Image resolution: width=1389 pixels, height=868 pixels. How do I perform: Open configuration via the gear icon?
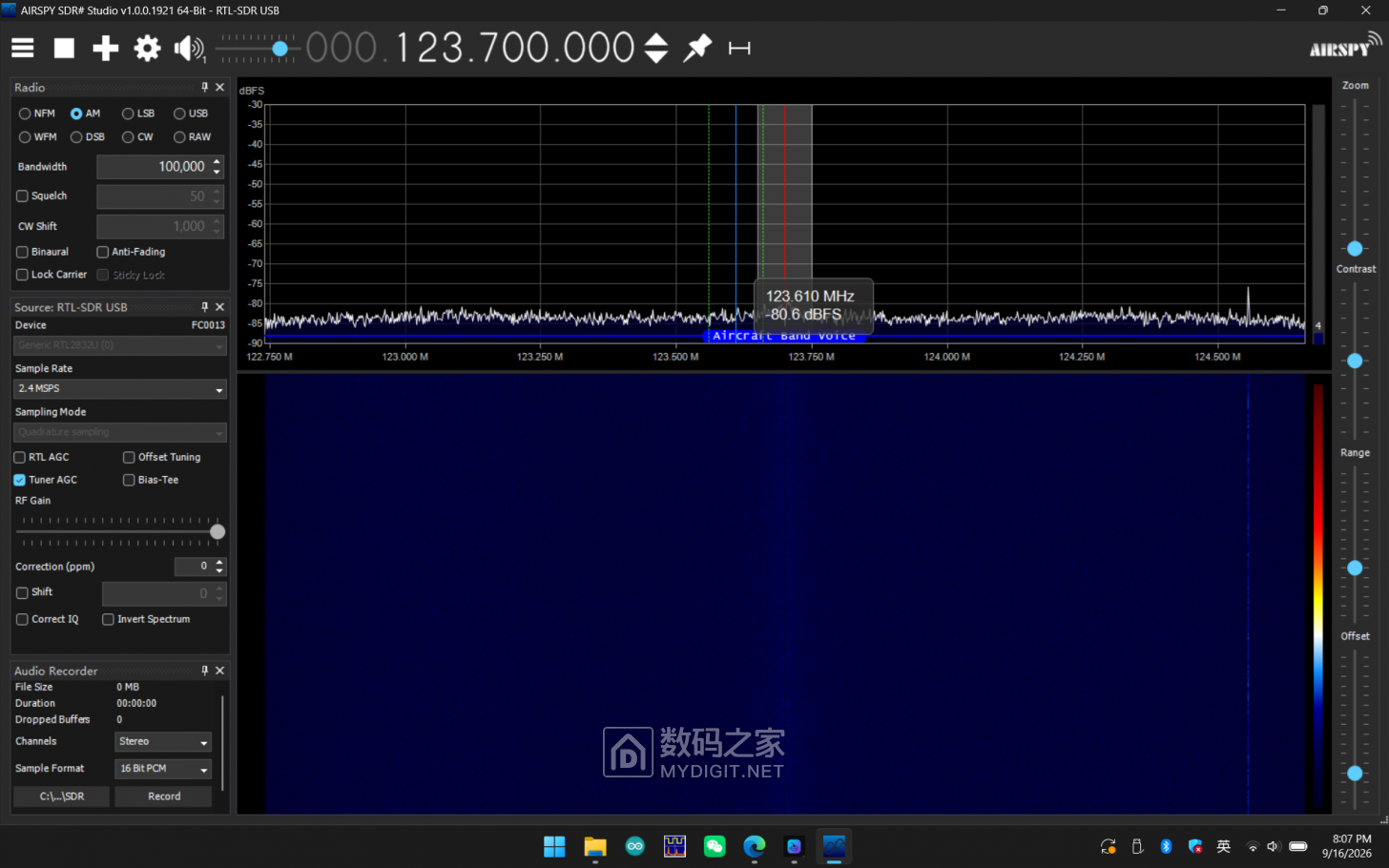[x=148, y=48]
